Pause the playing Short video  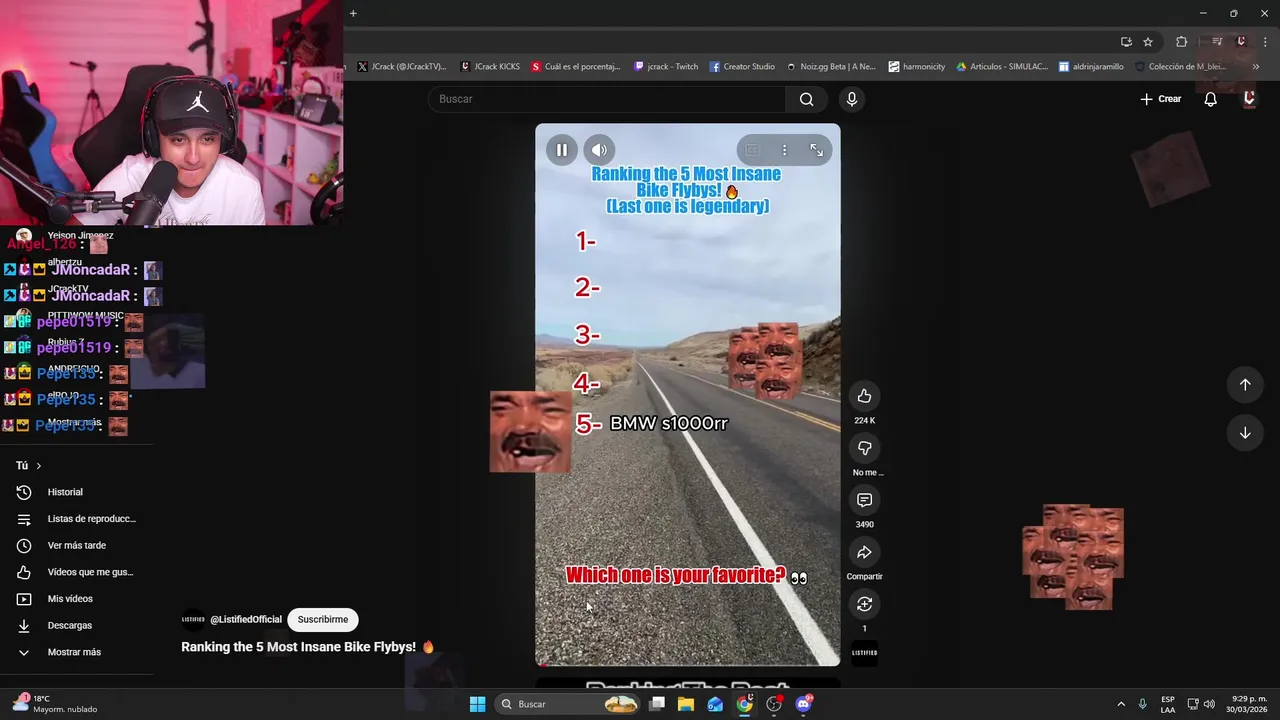point(561,150)
